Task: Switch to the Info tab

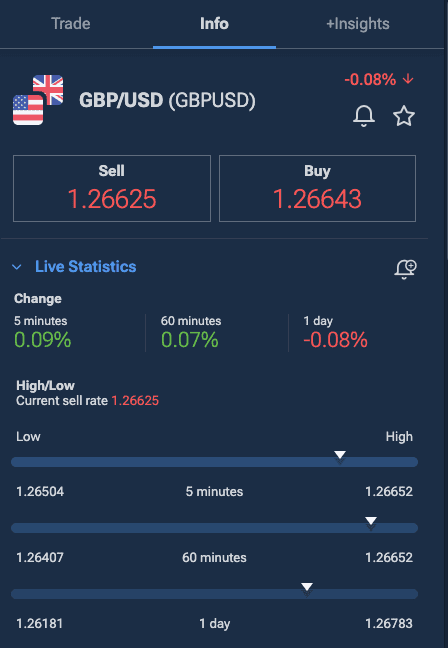Action: point(214,24)
